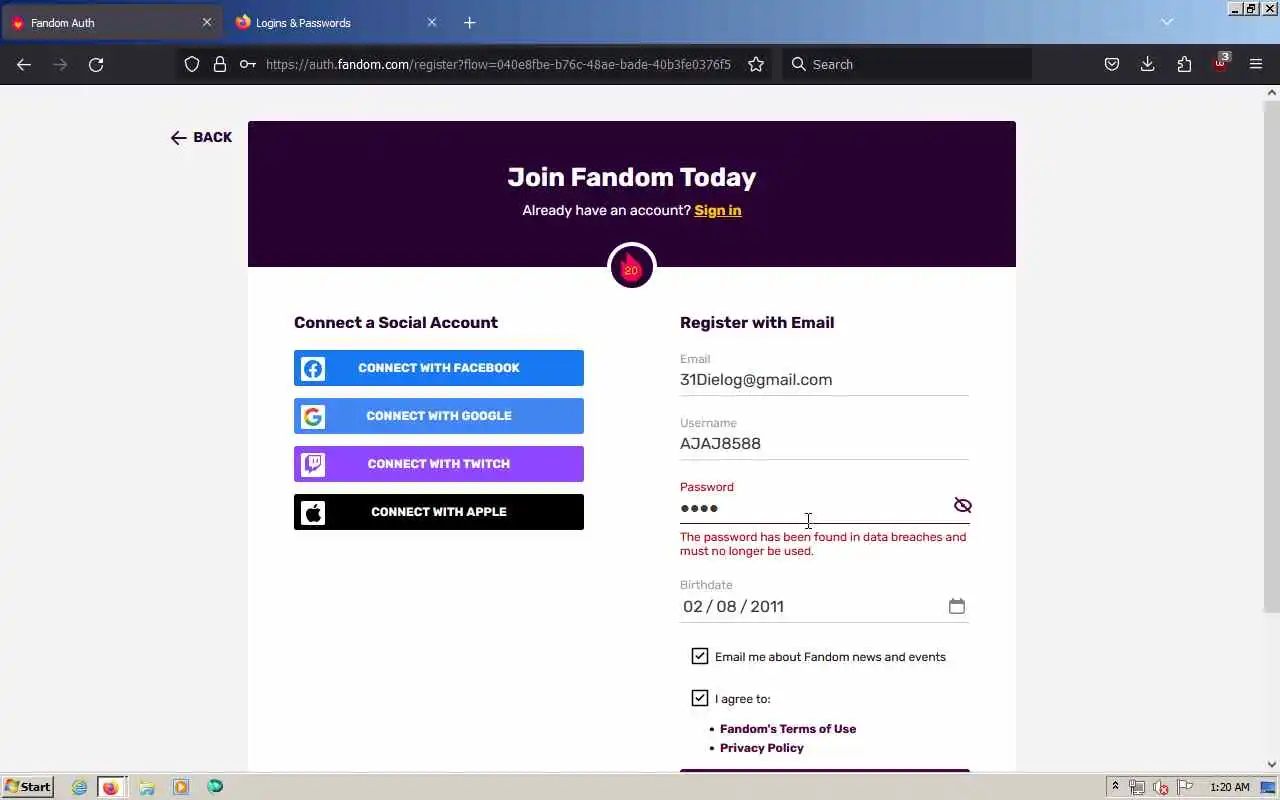Click the page vertical scrollbar thumb
This screenshot has width=1280, height=800.
pyautogui.click(x=1272, y=355)
